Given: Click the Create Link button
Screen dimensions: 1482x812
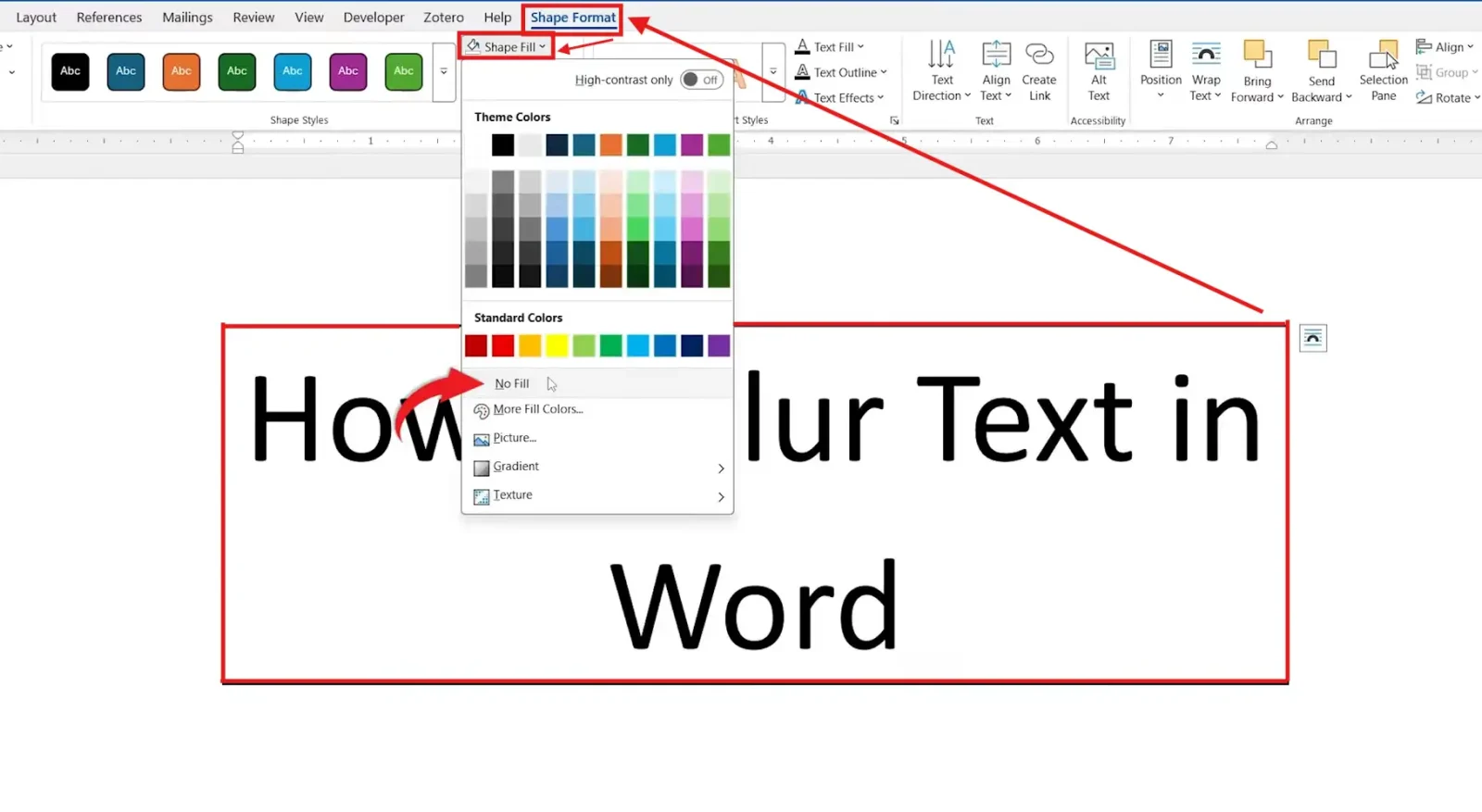Looking at the screenshot, I should pyautogui.click(x=1039, y=71).
